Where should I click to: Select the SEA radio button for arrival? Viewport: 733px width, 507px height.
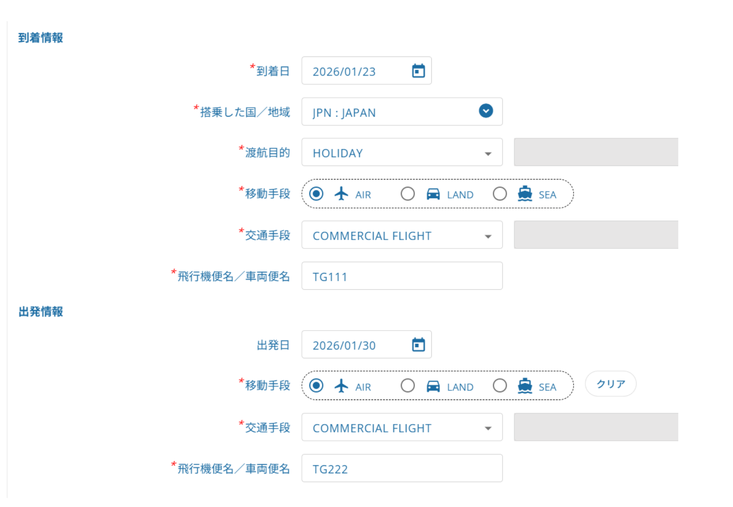[500, 194]
